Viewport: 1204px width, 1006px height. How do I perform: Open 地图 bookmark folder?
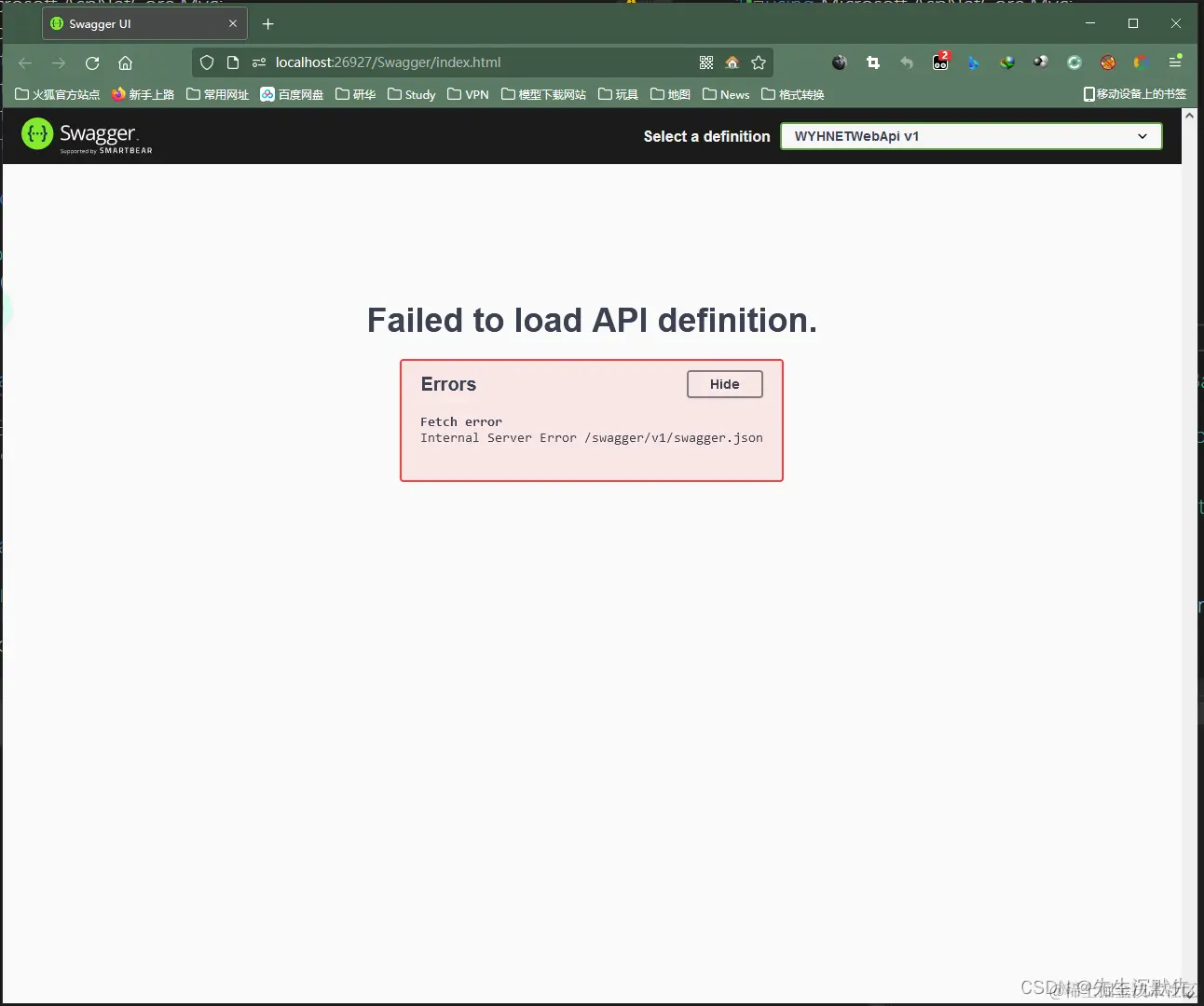click(671, 94)
